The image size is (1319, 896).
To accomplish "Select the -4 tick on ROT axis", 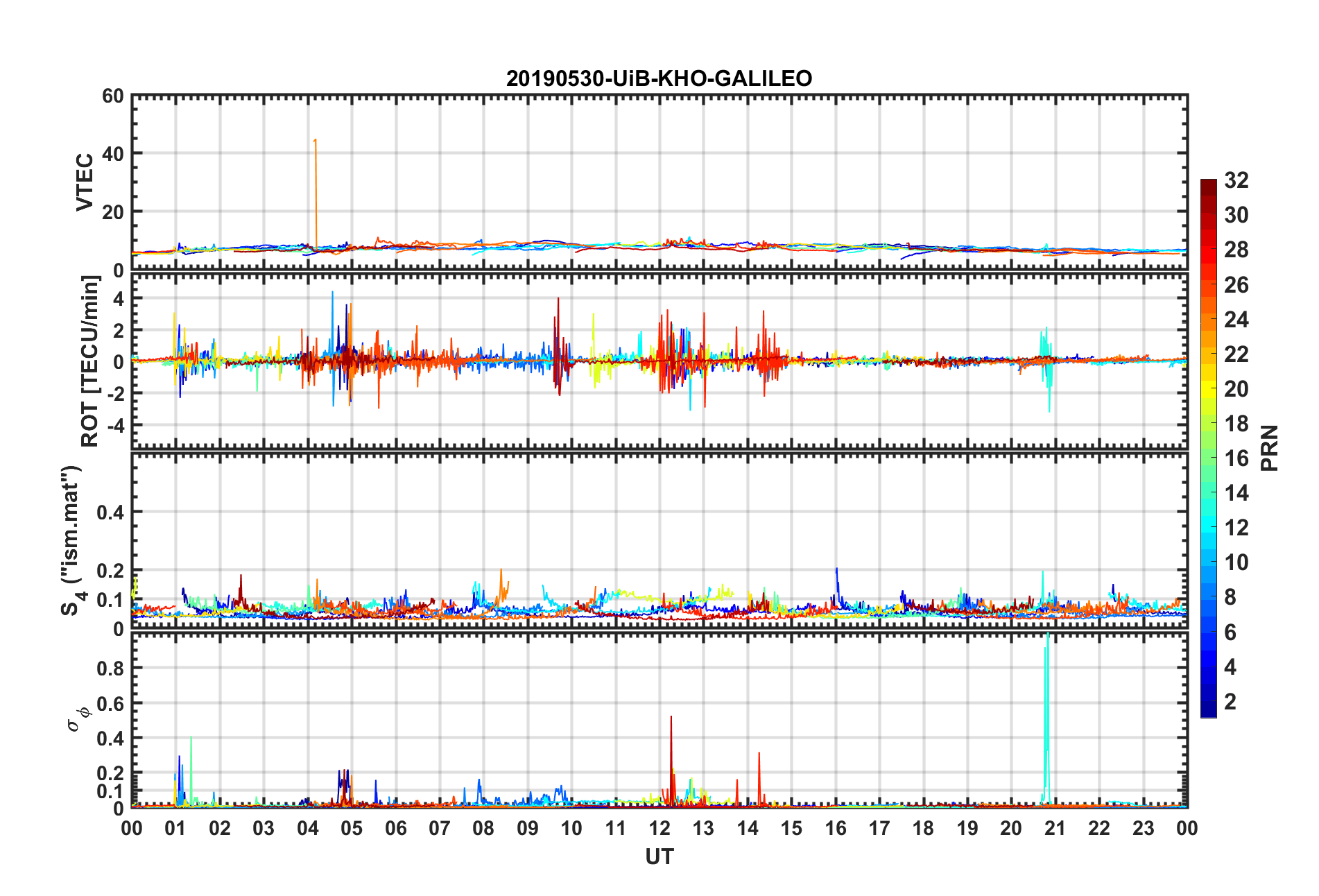I will coord(114,424).
